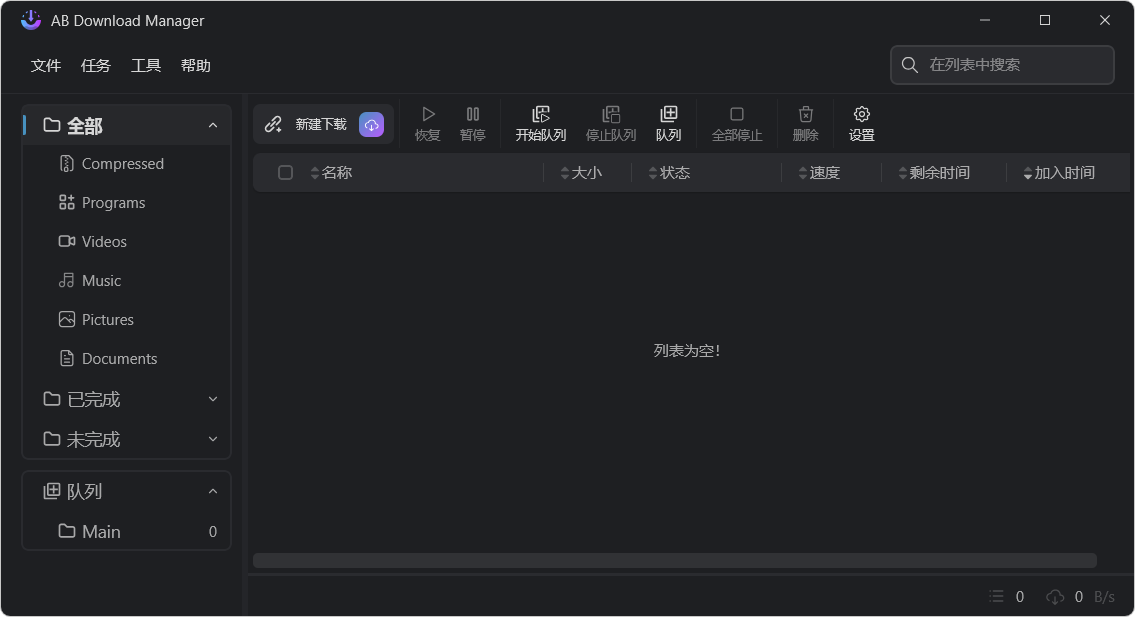The width and height of the screenshot is (1135, 617).
Task: Click the 恢复 resume play icon
Action: coord(428,114)
